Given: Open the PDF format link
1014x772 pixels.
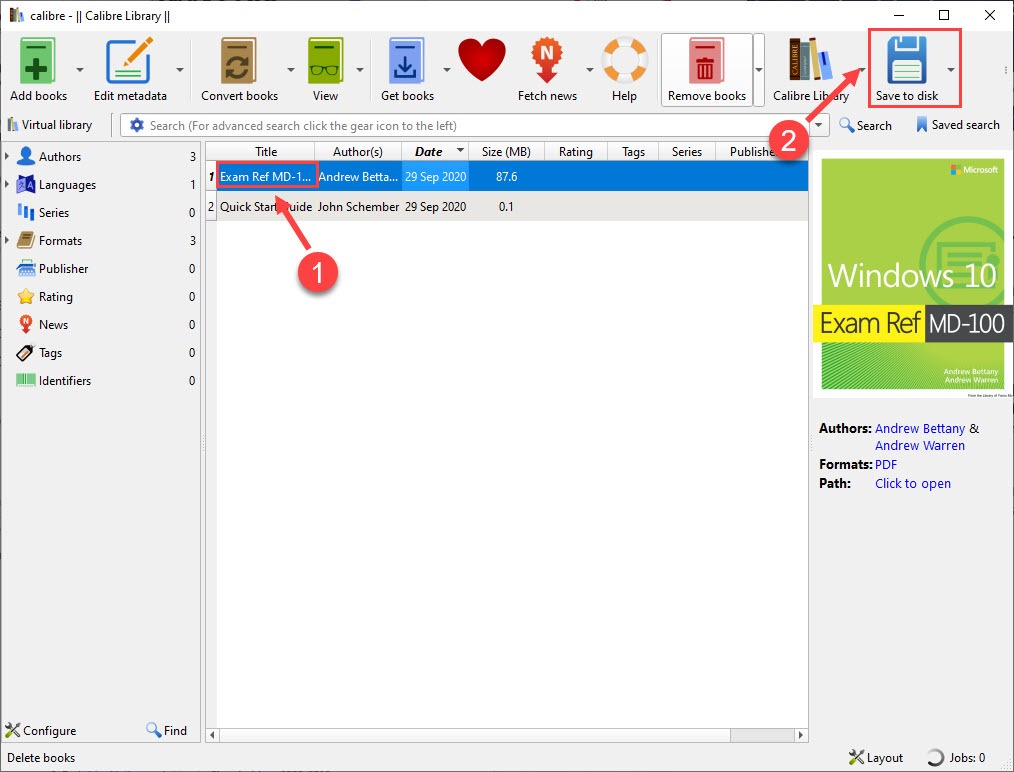Looking at the screenshot, I should click(x=885, y=464).
